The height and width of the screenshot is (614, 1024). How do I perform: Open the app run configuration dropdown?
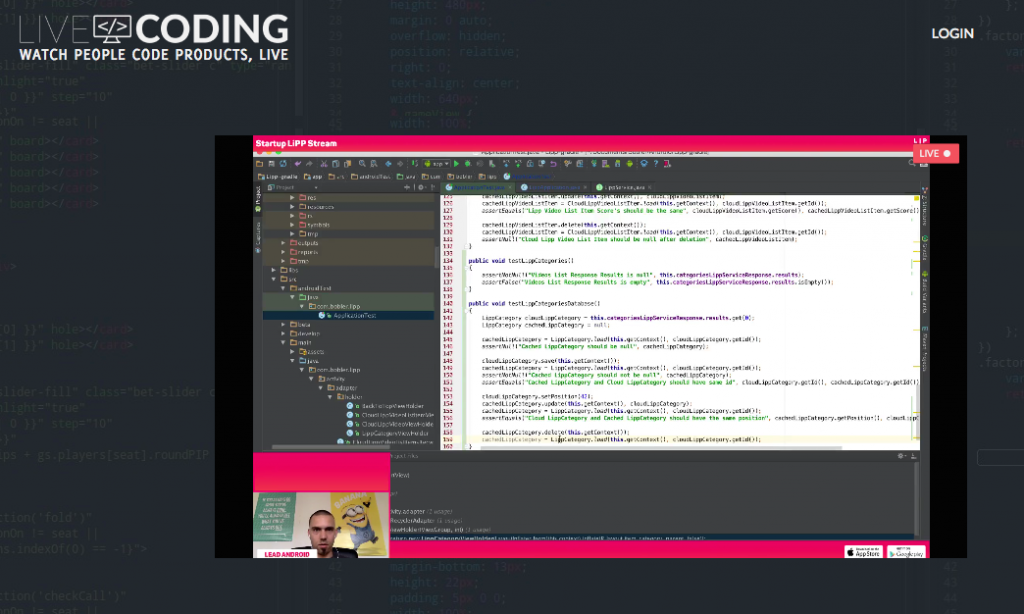437,164
